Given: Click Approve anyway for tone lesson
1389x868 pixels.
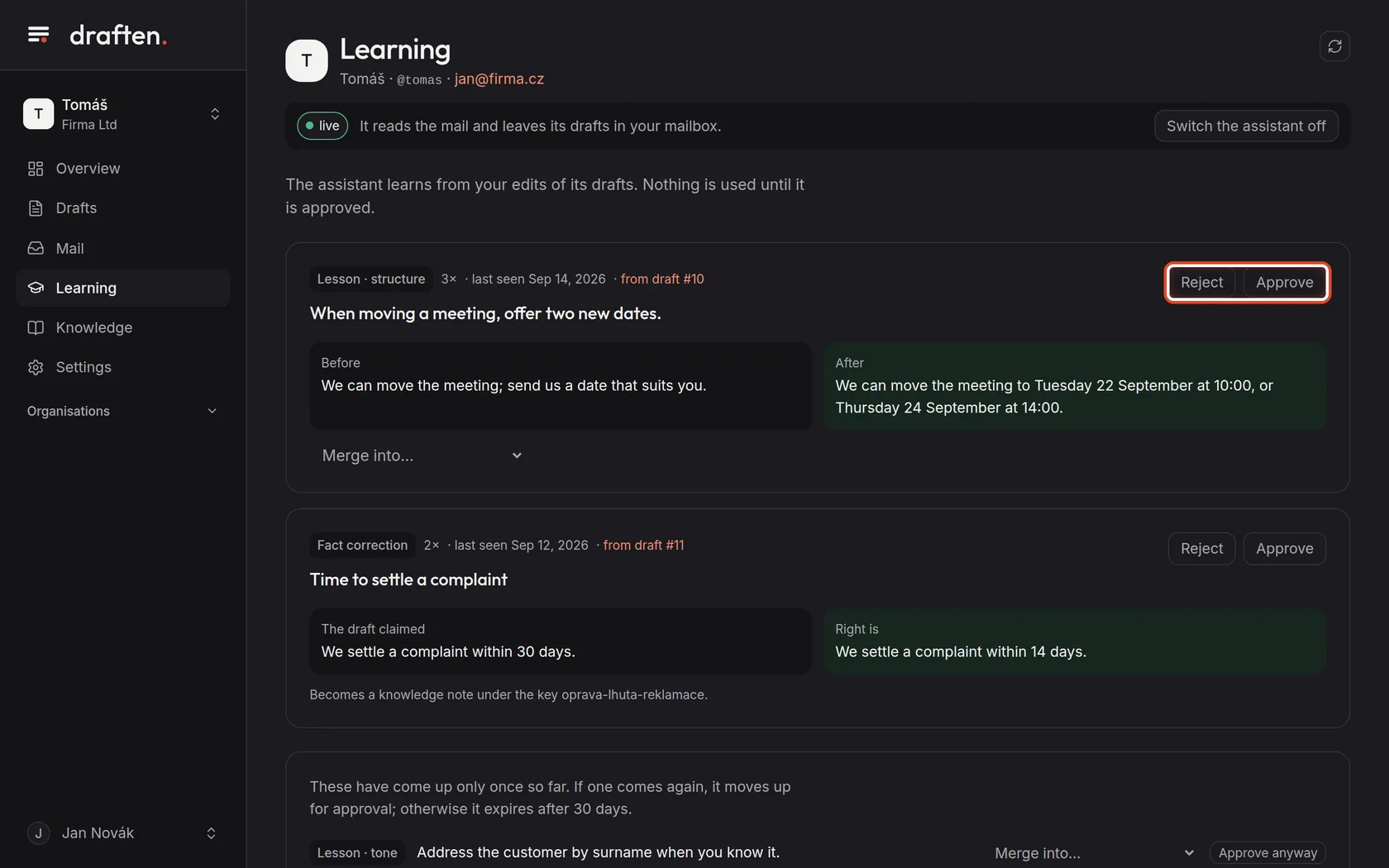Looking at the screenshot, I should coord(1267,853).
